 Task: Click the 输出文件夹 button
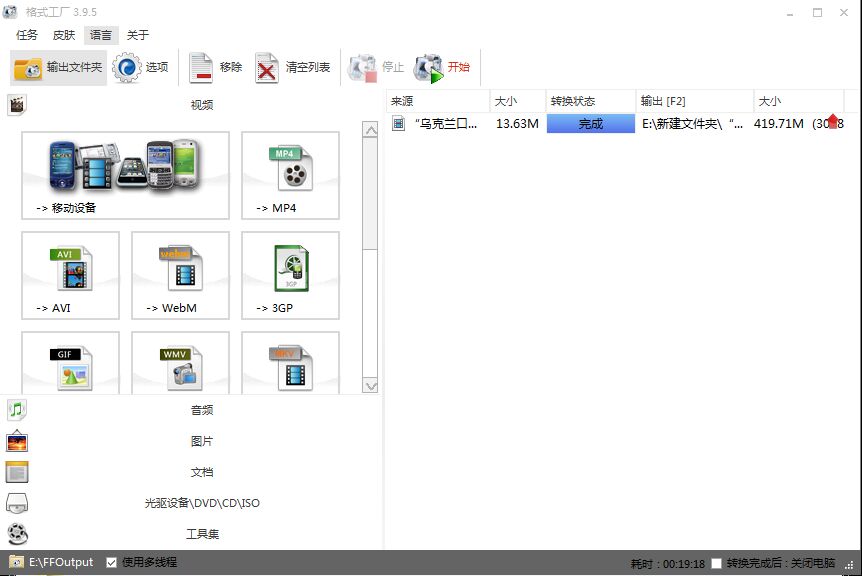click(58, 67)
